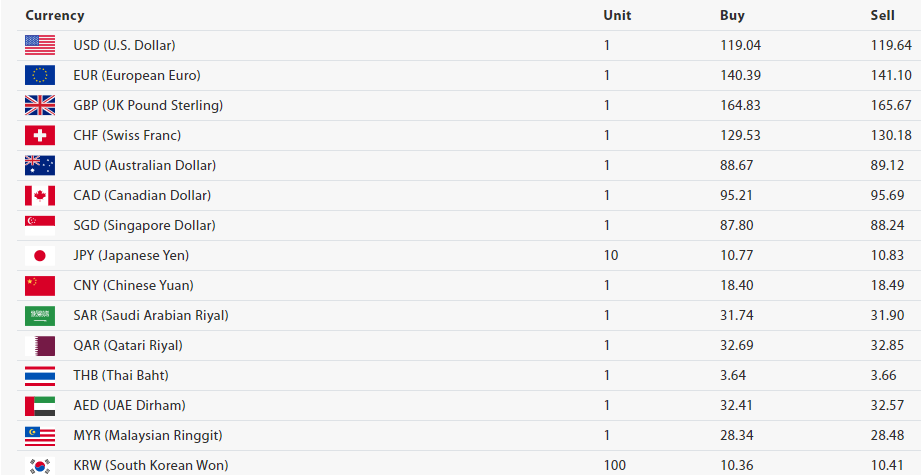Click the Malaysian flag icon
921x475 pixels.
(40, 435)
